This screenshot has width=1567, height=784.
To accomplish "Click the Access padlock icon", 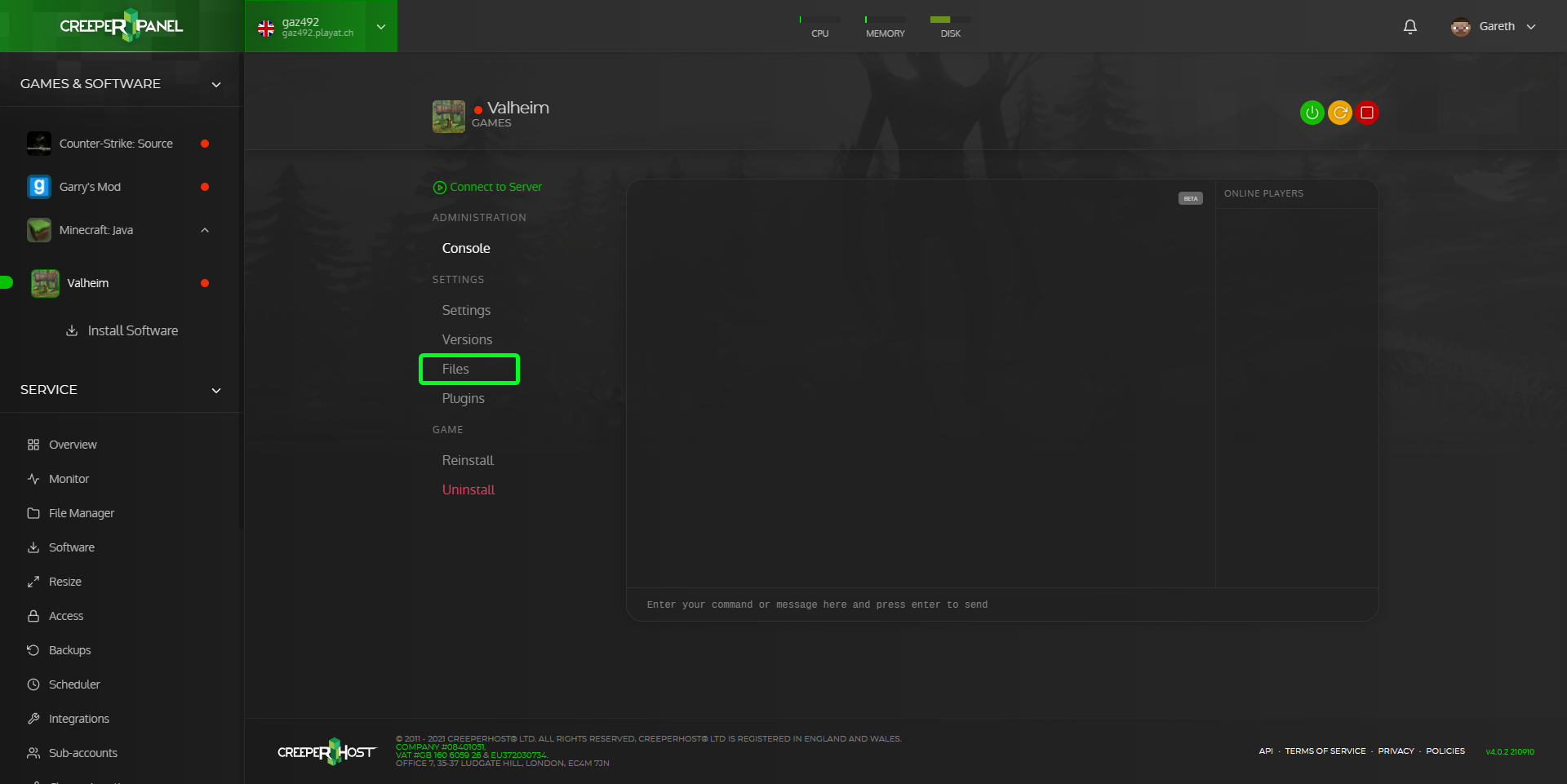I will tap(33, 616).
